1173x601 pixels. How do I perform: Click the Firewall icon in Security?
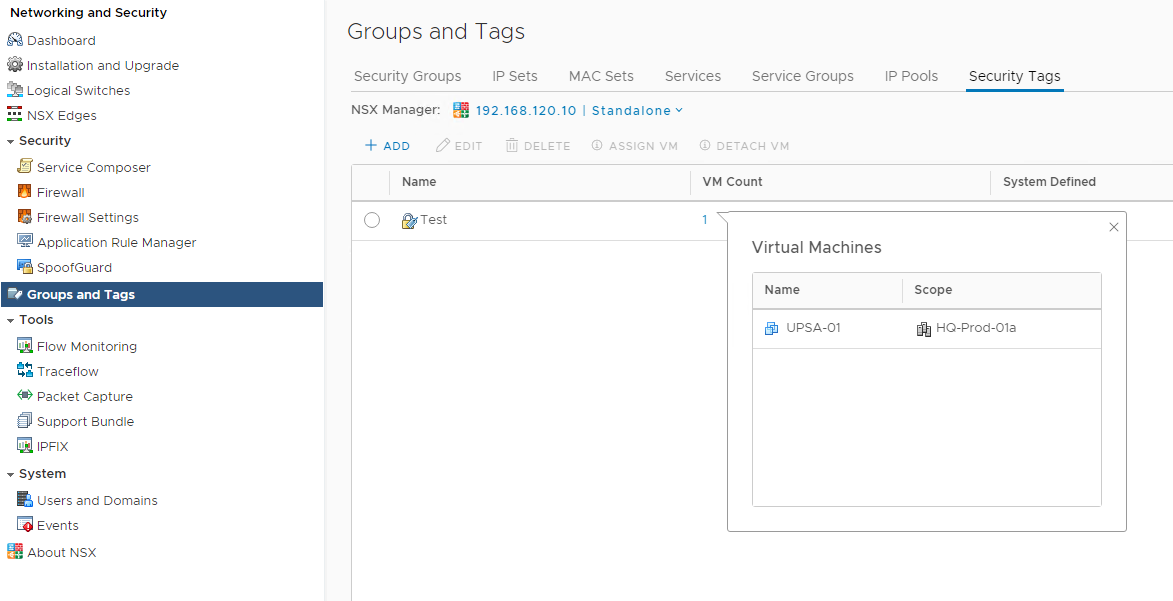(x=25, y=192)
